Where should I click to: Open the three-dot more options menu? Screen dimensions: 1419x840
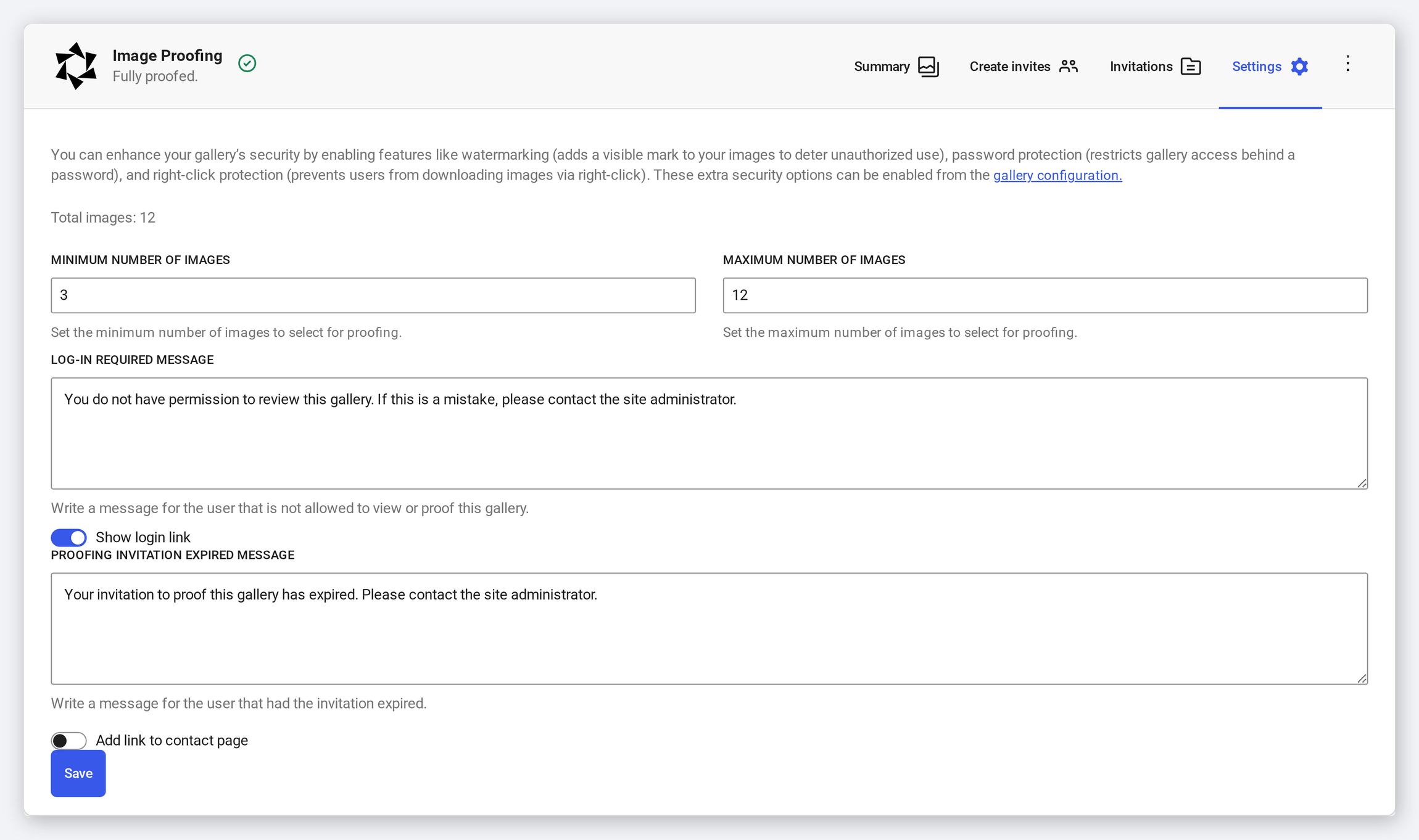1347,64
